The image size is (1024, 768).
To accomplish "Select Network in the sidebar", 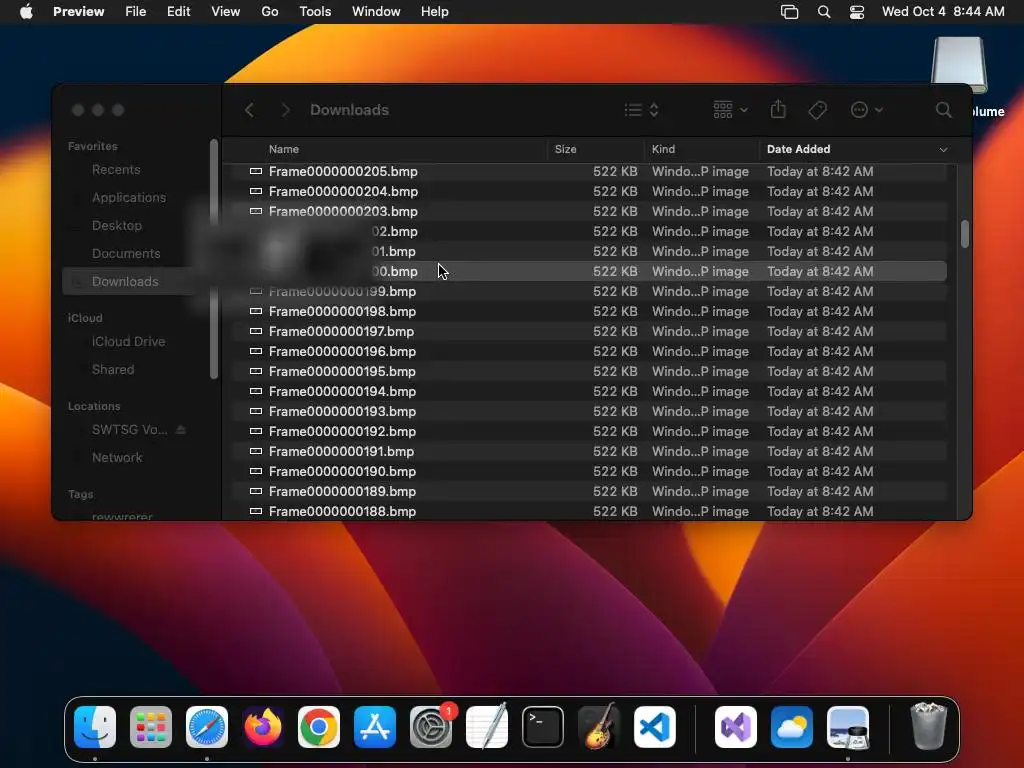I will (117, 458).
